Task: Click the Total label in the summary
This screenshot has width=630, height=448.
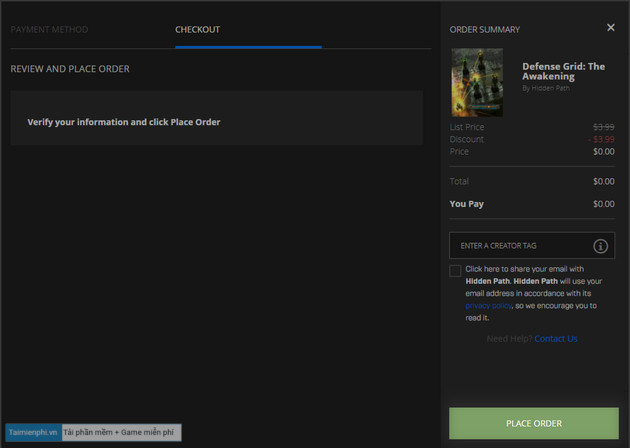Action: tap(459, 181)
